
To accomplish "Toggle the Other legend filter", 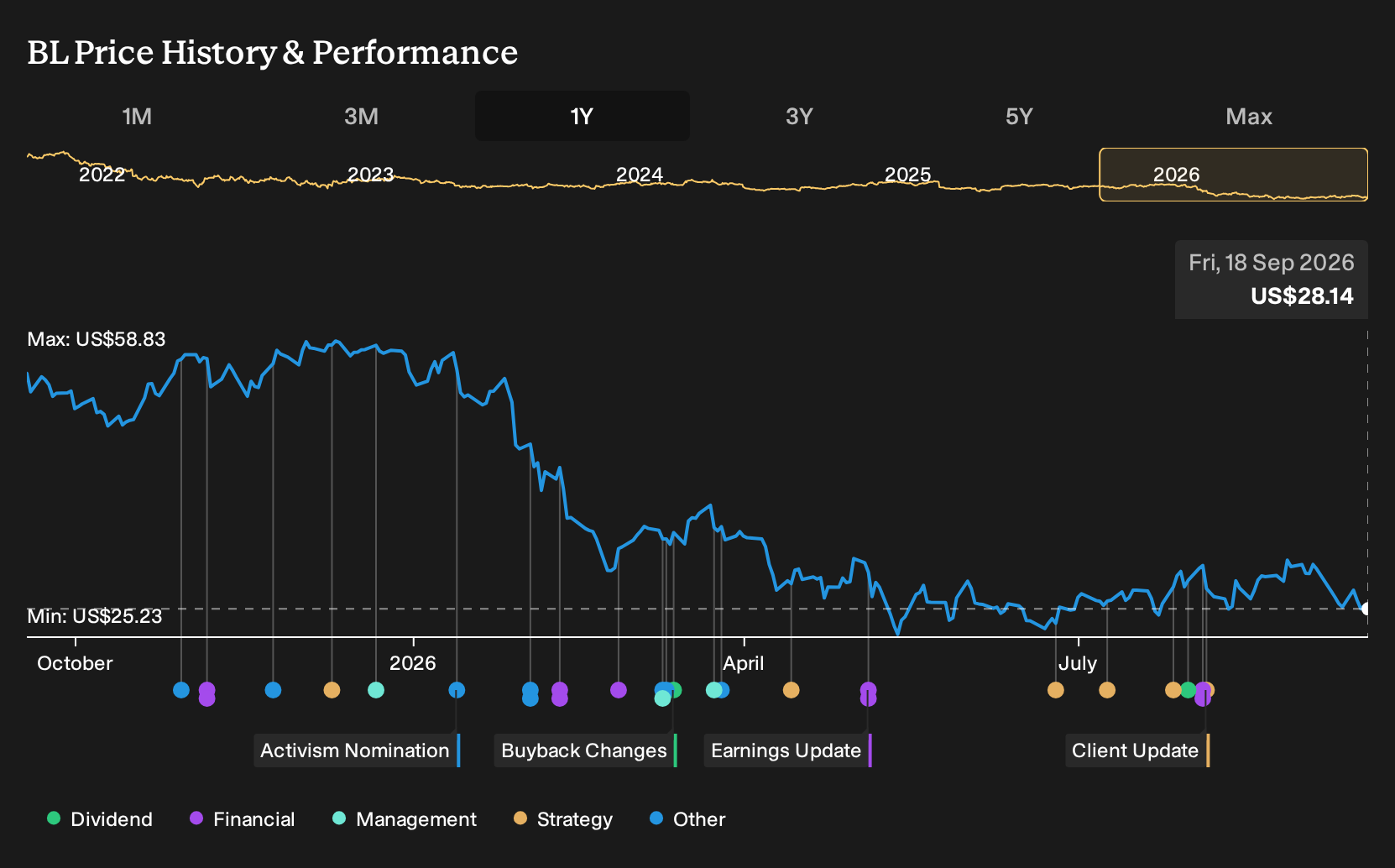I will (687, 819).
